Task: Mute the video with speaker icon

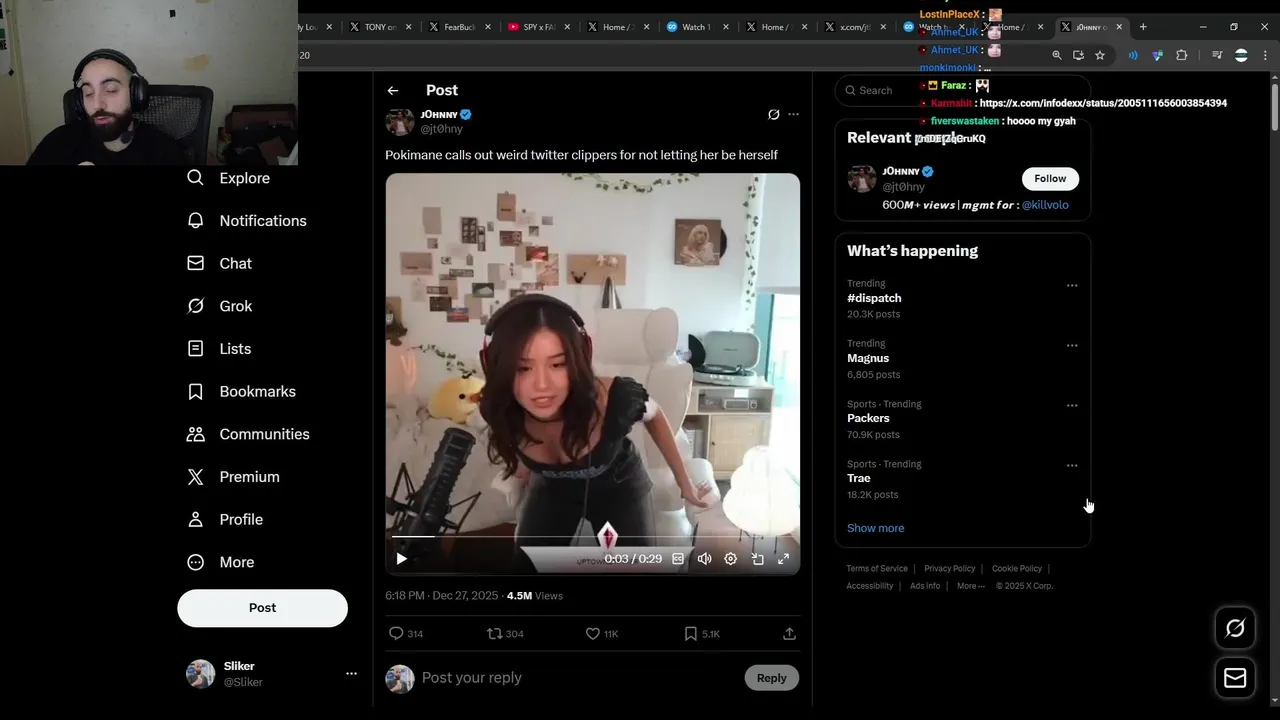Action: click(x=704, y=559)
